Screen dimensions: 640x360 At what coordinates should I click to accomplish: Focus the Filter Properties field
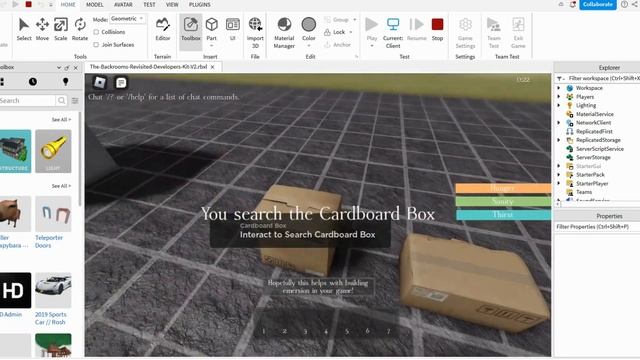[596, 227]
